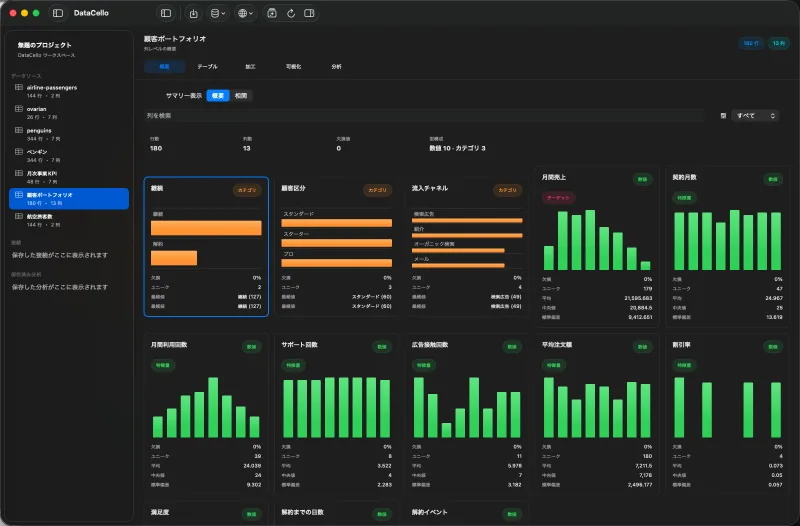The height and width of the screenshot is (526, 800).
Task: Switch to the テーブル tab
Action: click(207, 66)
